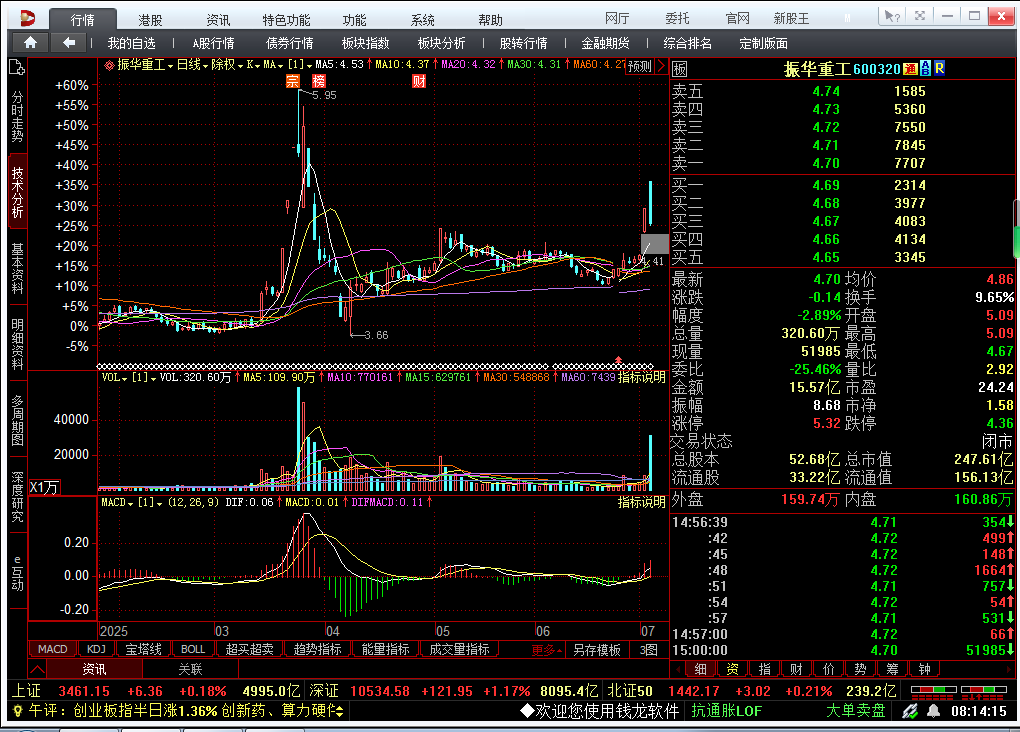Open the 系统 menu
The width and height of the screenshot is (1020, 732).
coord(422,20)
